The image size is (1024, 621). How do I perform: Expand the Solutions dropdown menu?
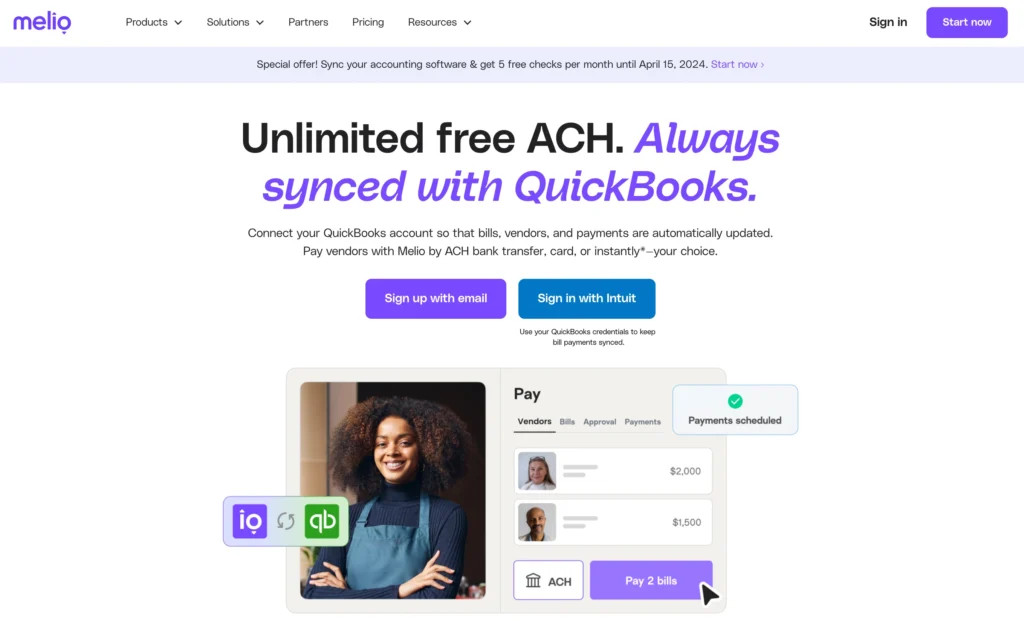coord(235,22)
